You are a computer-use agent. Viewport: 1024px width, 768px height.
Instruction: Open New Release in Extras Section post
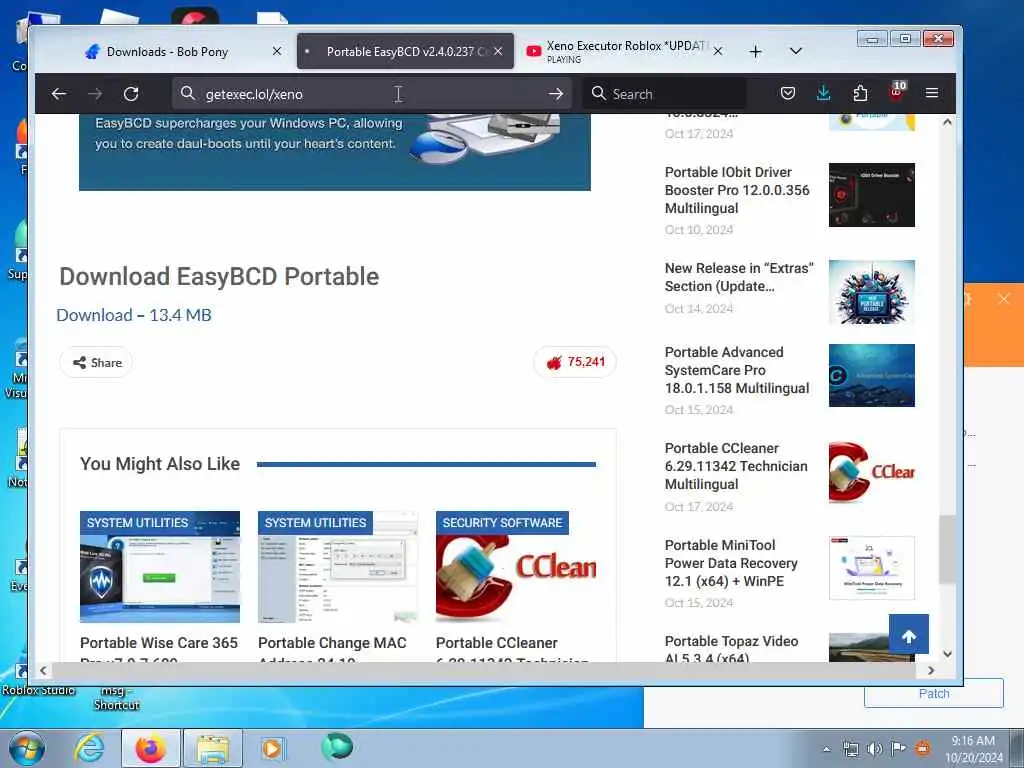pyautogui.click(x=739, y=277)
